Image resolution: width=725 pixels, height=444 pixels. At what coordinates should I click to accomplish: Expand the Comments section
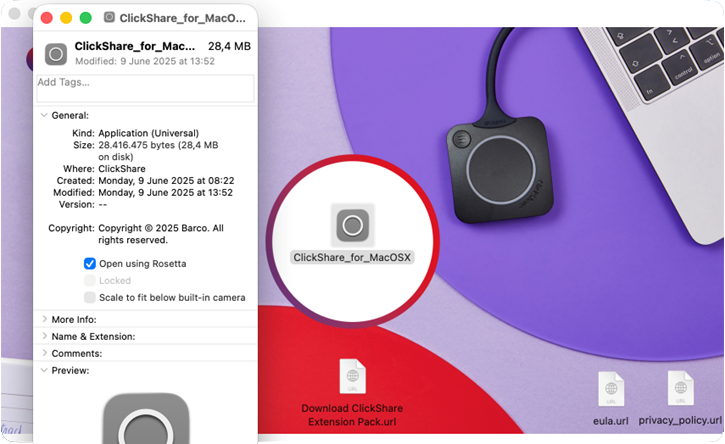pyautogui.click(x=44, y=353)
